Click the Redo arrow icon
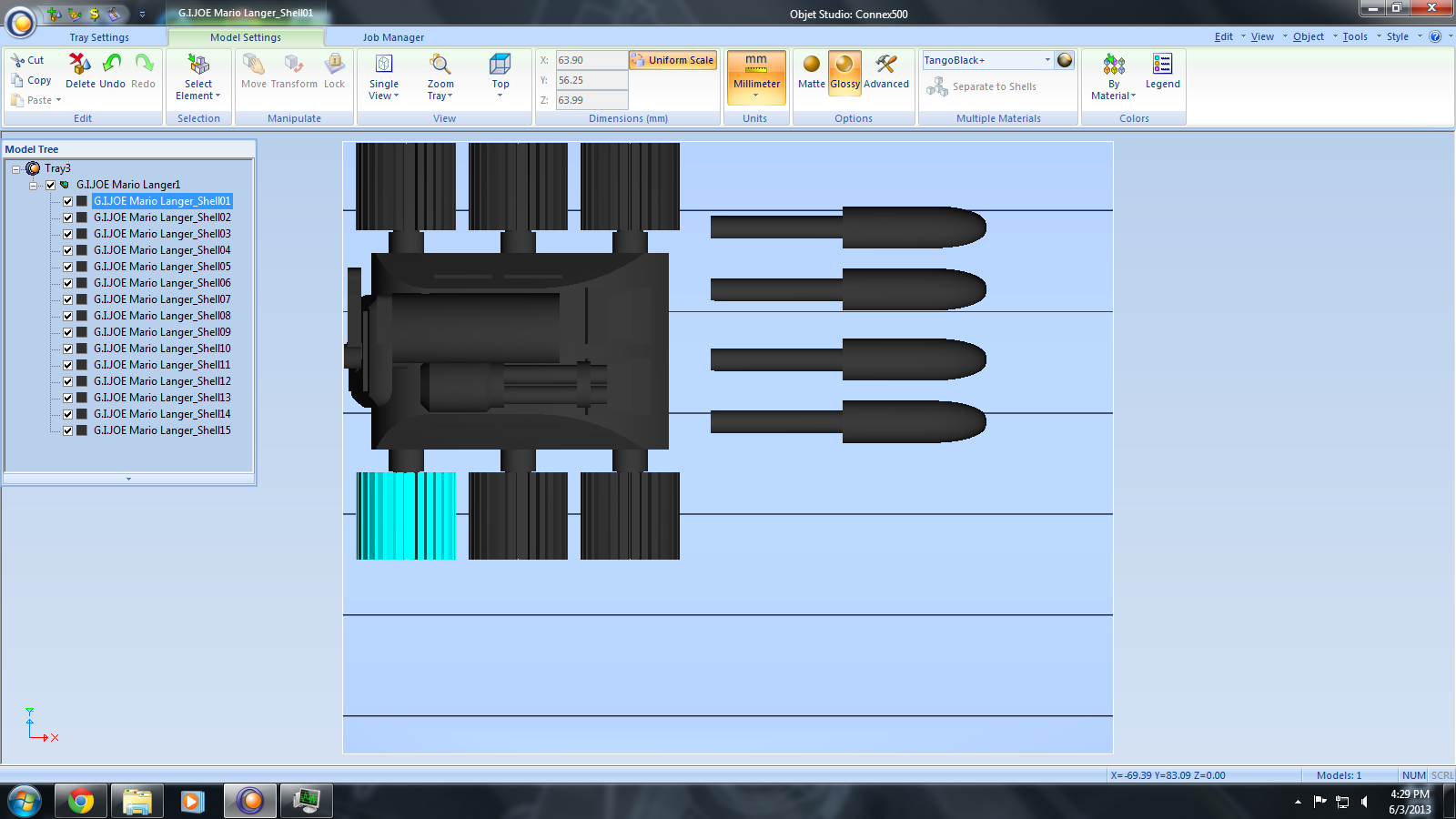Viewport: 1456px width, 819px height. pyautogui.click(x=144, y=63)
